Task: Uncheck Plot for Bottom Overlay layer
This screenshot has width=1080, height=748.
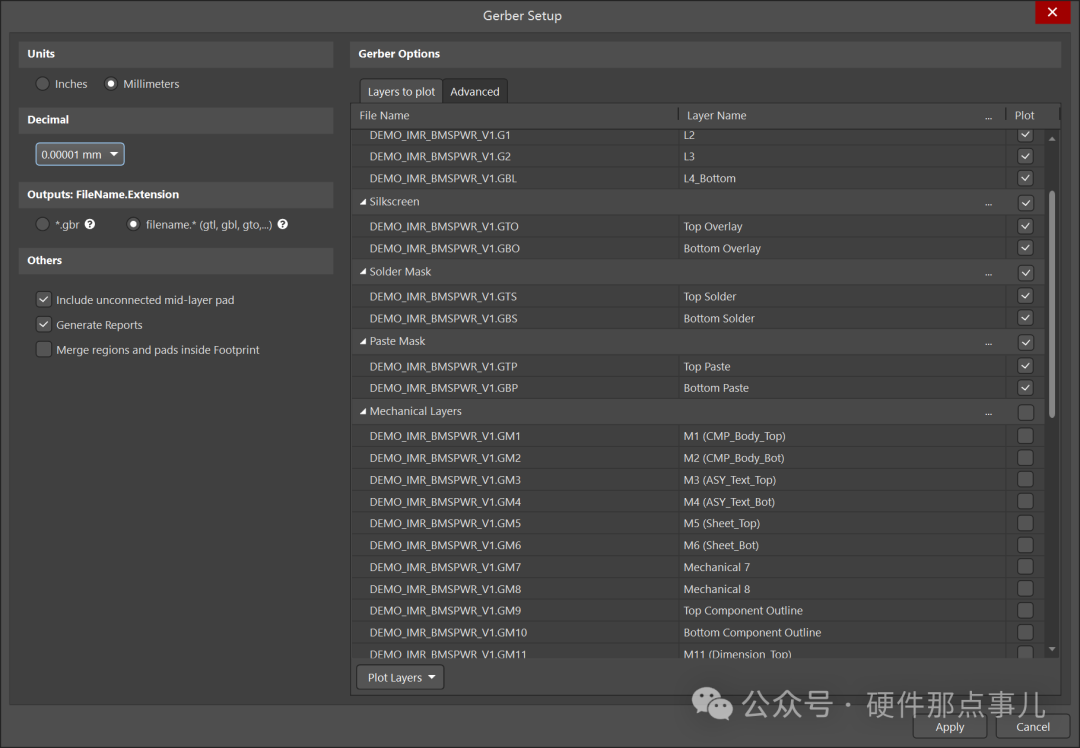Action: 1025,248
